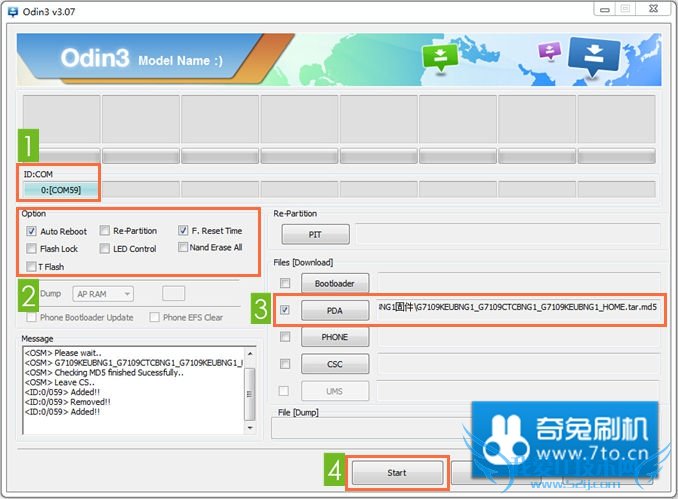This screenshot has height=499, width=678.
Task: Click the first progress bar above the ID:COM label
Action: pos(61,156)
